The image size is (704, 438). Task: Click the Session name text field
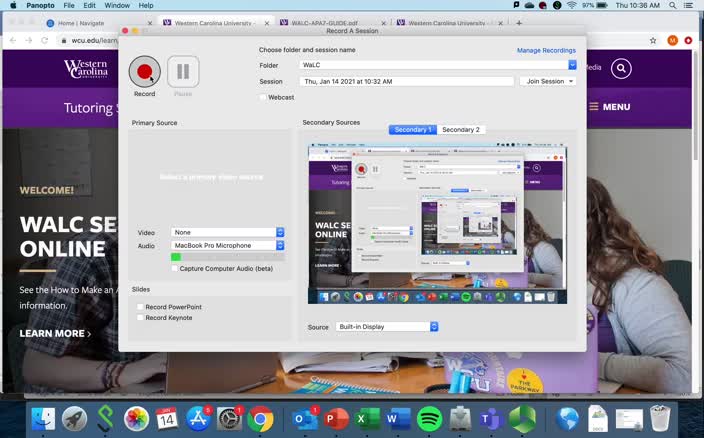tap(406, 81)
